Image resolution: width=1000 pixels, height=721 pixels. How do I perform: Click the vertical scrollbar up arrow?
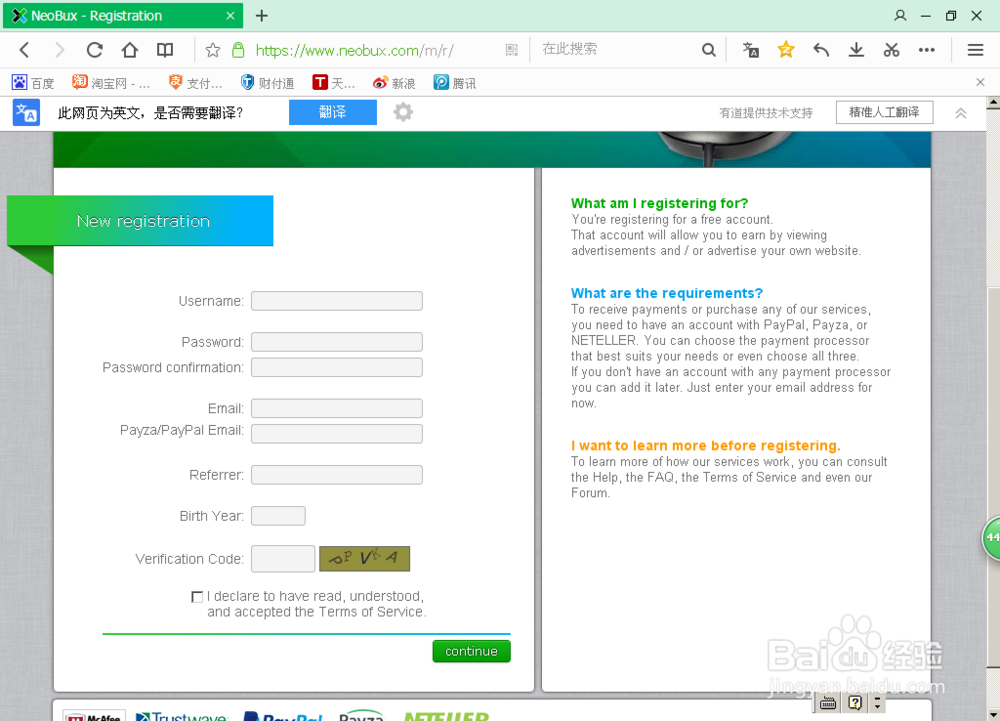(993, 103)
